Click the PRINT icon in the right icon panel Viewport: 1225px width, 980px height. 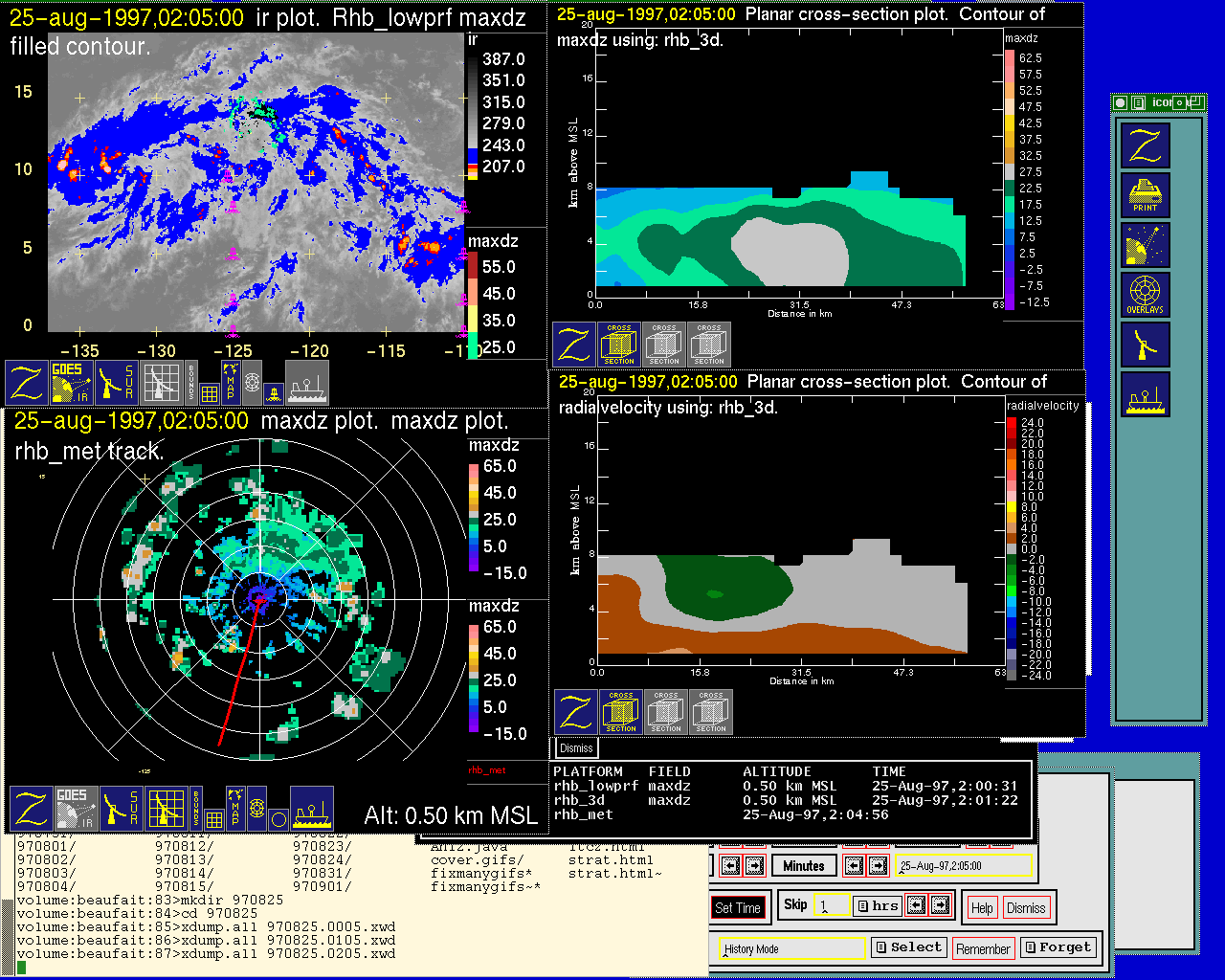tap(1145, 196)
